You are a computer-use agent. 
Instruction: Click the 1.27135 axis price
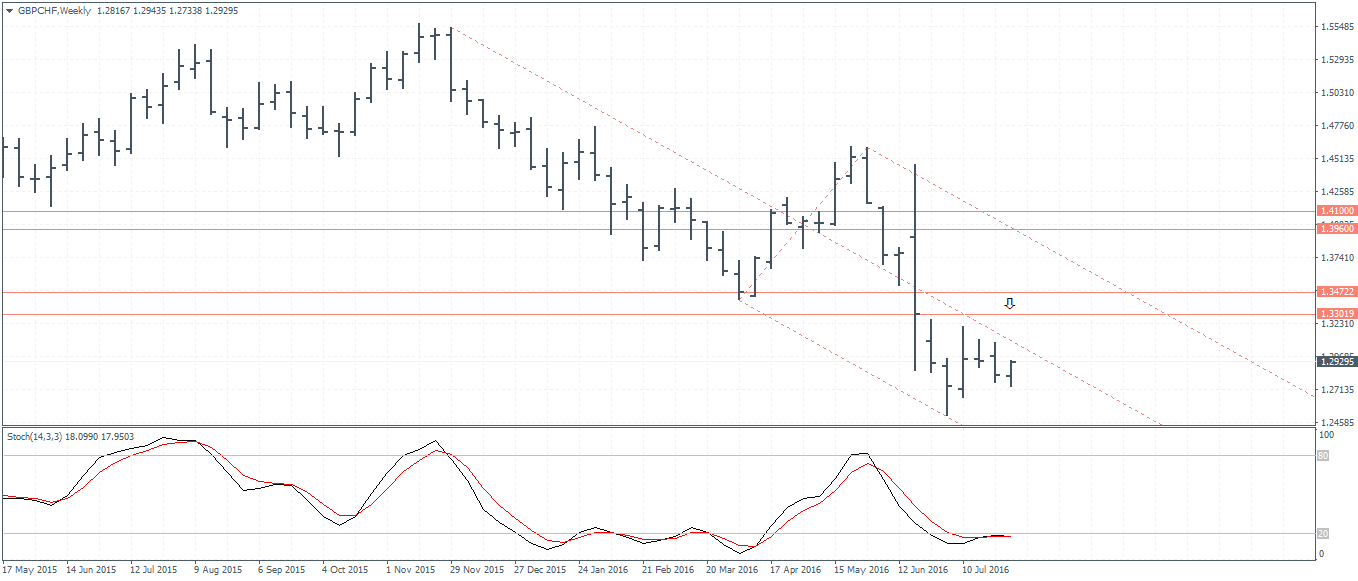click(1337, 389)
